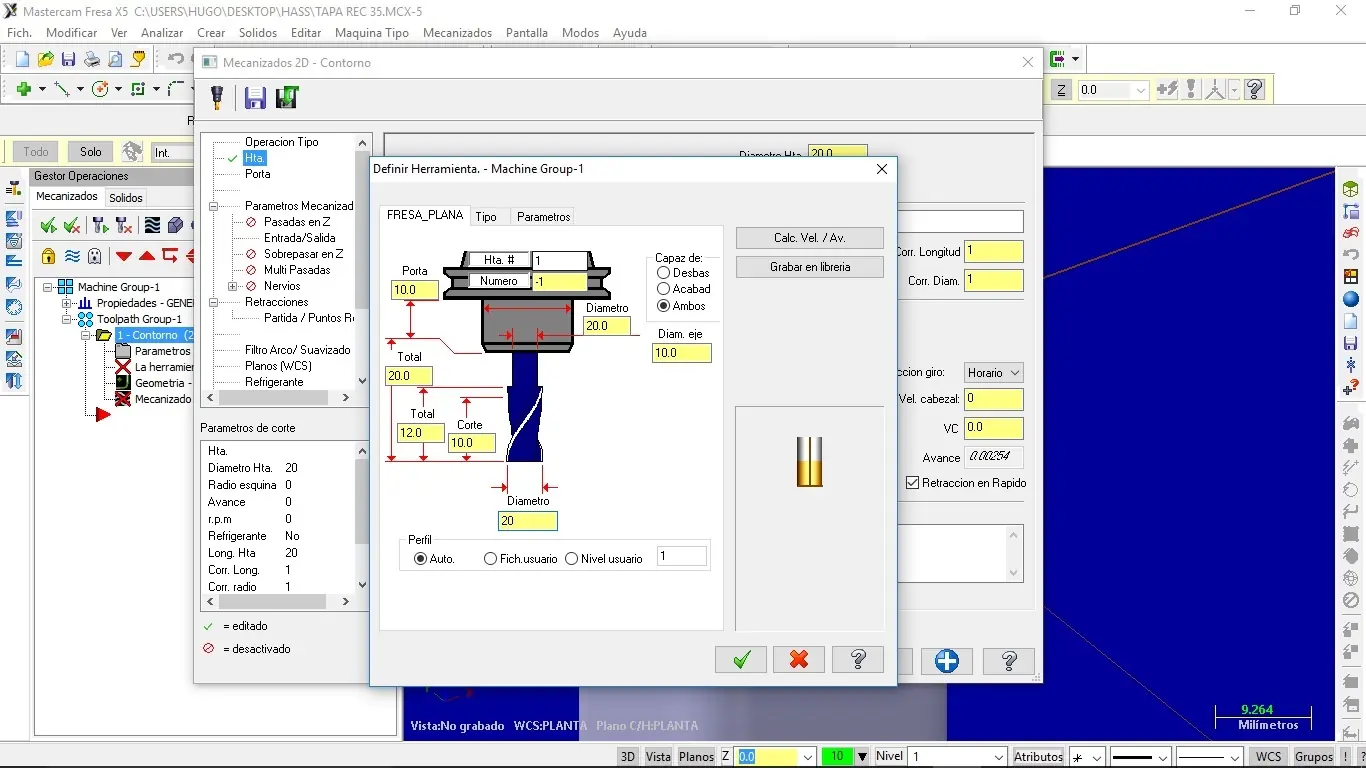Select the Desbas radio button

664,273
